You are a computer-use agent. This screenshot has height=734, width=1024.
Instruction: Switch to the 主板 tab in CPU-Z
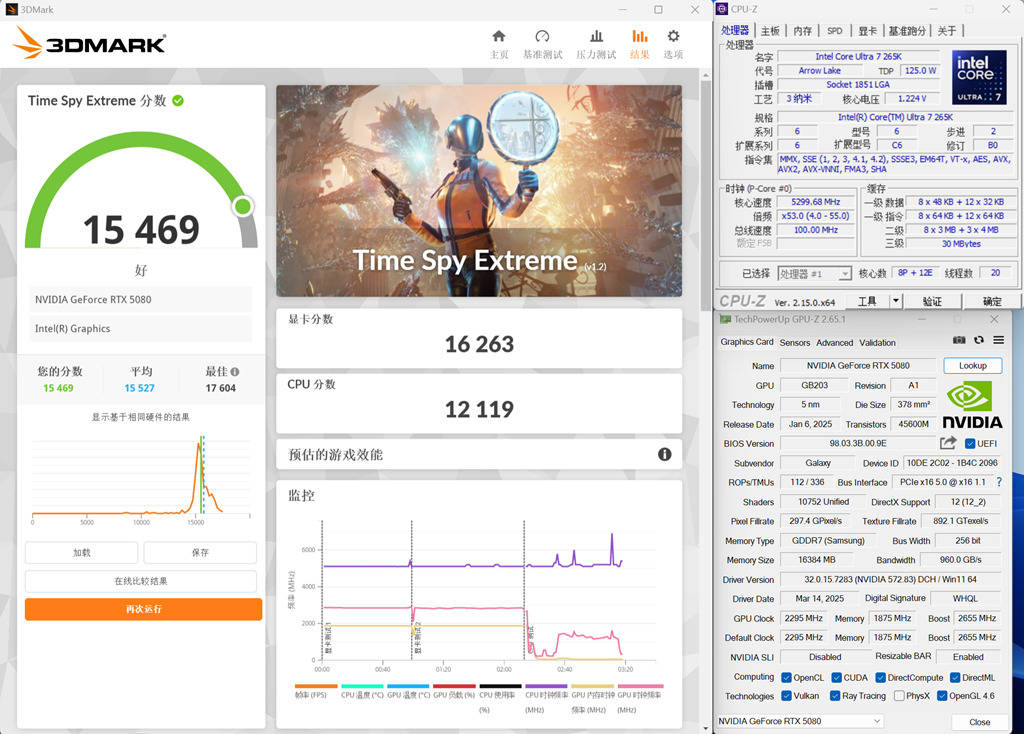tap(770, 31)
